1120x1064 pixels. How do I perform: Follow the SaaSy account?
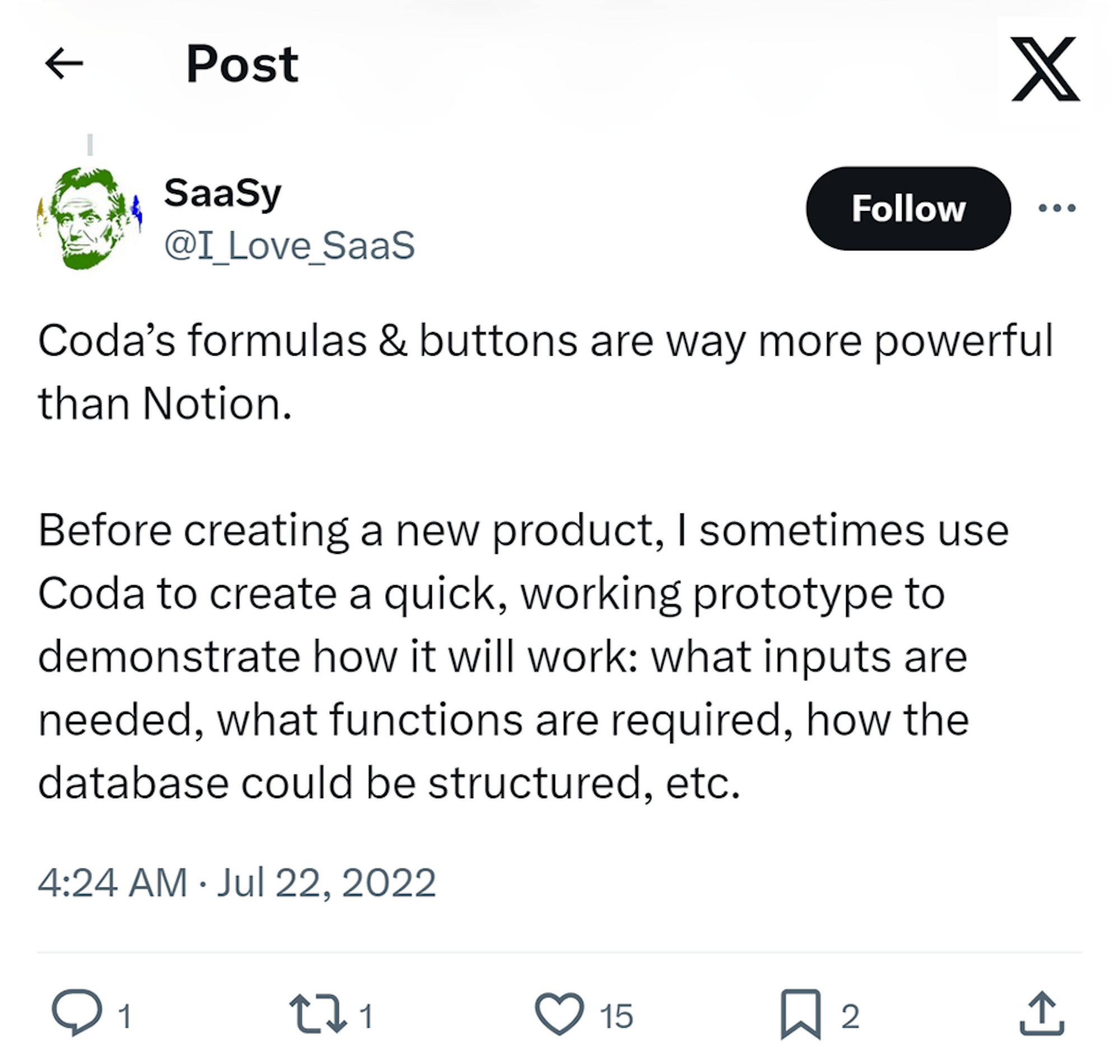[x=908, y=208]
